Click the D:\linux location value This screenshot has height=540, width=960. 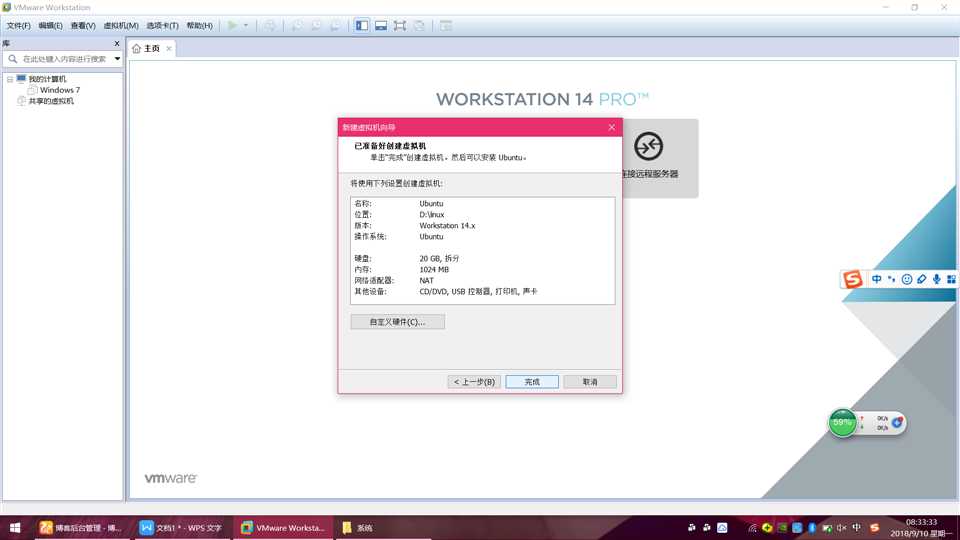(432, 214)
